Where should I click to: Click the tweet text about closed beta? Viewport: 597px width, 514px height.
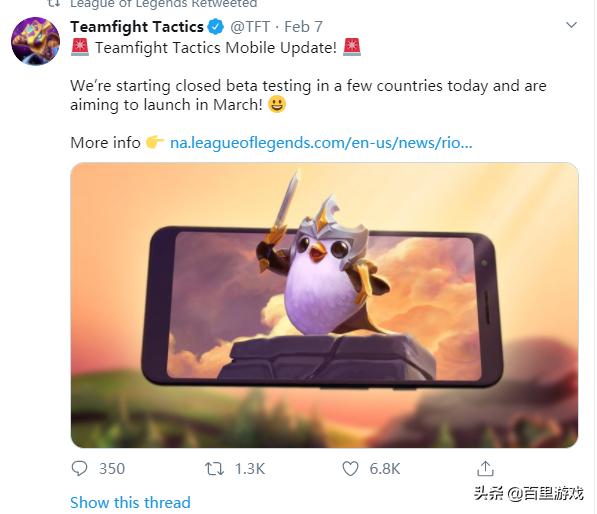pos(308,95)
